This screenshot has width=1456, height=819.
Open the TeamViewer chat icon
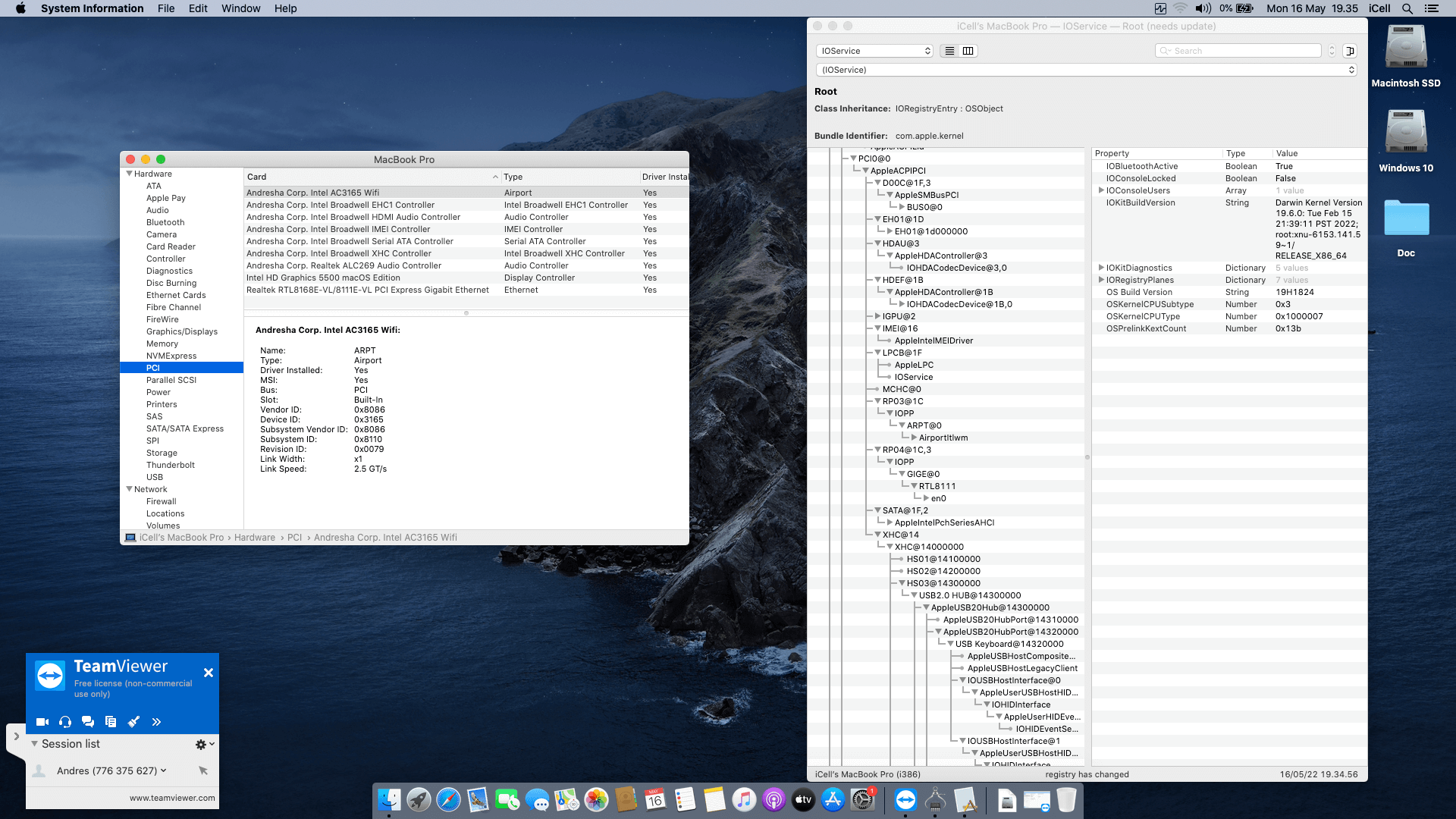pyautogui.click(x=88, y=721)
